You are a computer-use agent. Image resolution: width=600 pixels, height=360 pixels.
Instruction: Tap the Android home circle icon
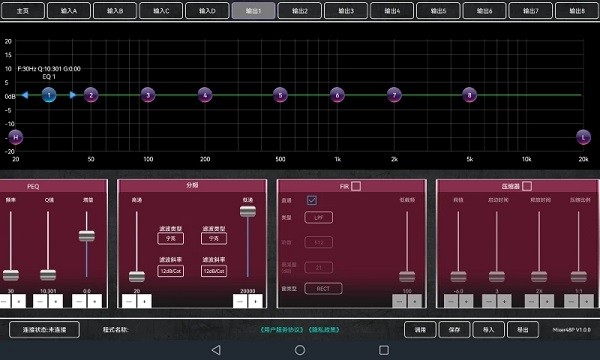coord(300,350)
